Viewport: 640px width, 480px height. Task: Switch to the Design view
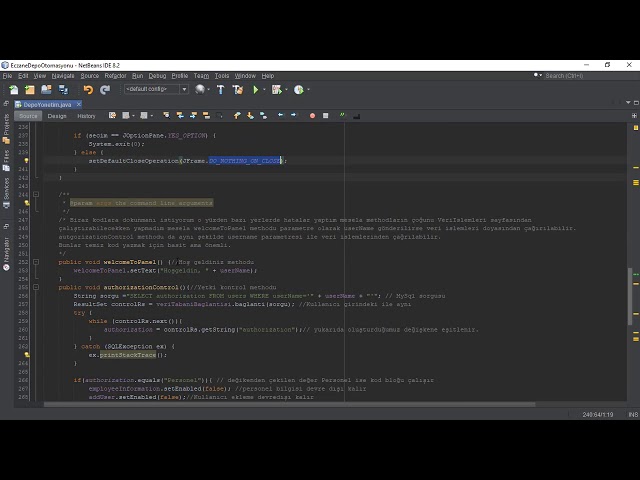tap(57, 116)
